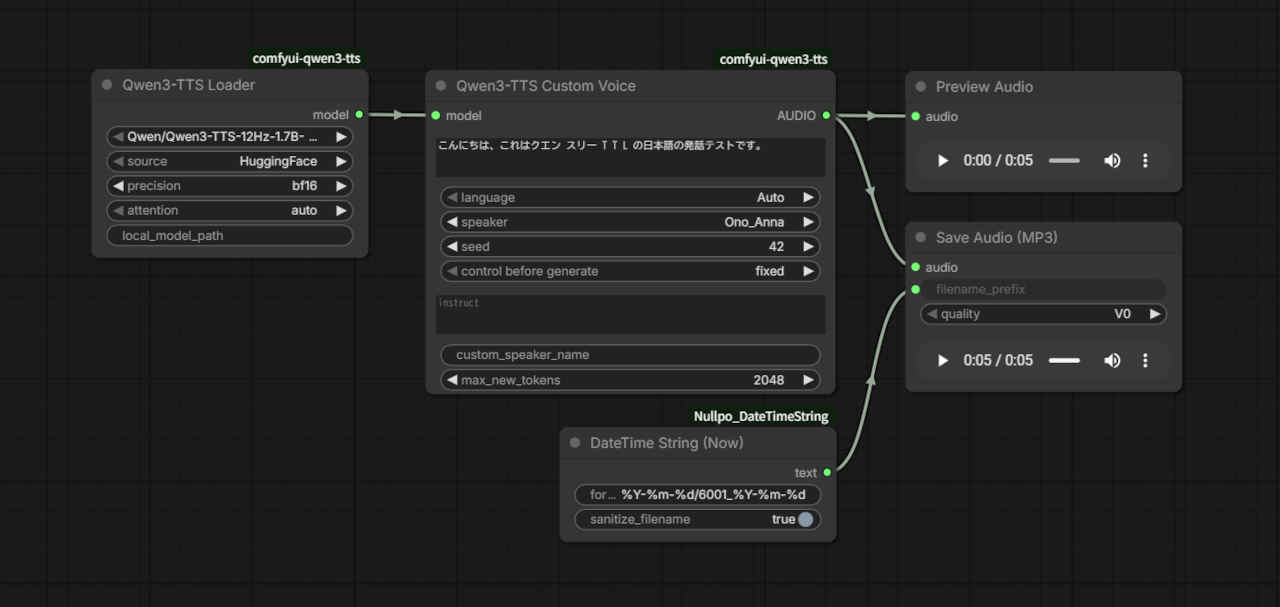This screenshot has height=607, width=1280.
Task: Select next model with right arrow
Action: click(341, 137)
